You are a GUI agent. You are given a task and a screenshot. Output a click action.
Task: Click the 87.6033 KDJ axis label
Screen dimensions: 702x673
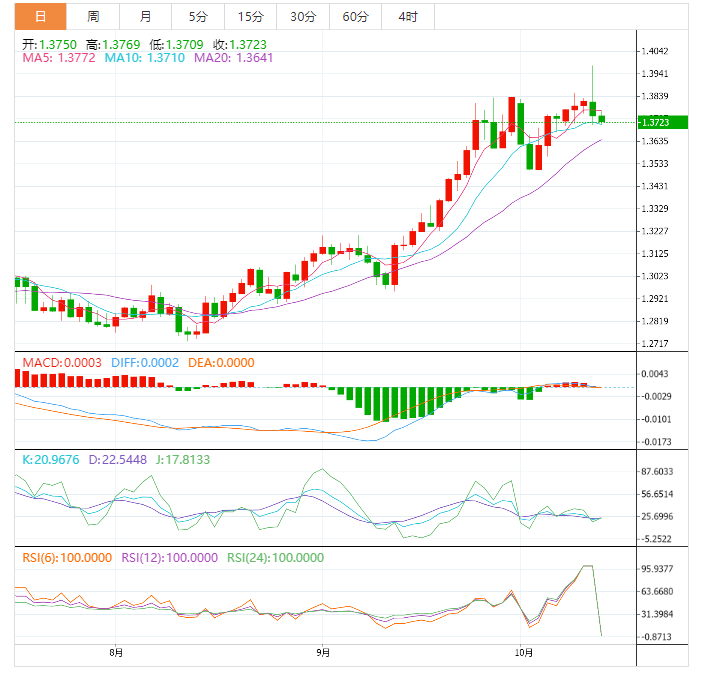coord(657,472)
